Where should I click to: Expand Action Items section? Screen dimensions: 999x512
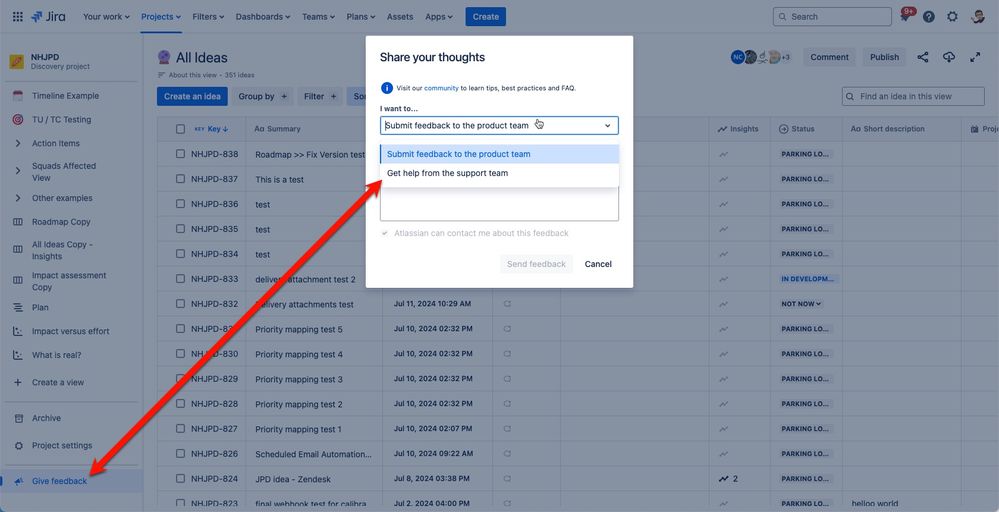[x=18, y=143]
